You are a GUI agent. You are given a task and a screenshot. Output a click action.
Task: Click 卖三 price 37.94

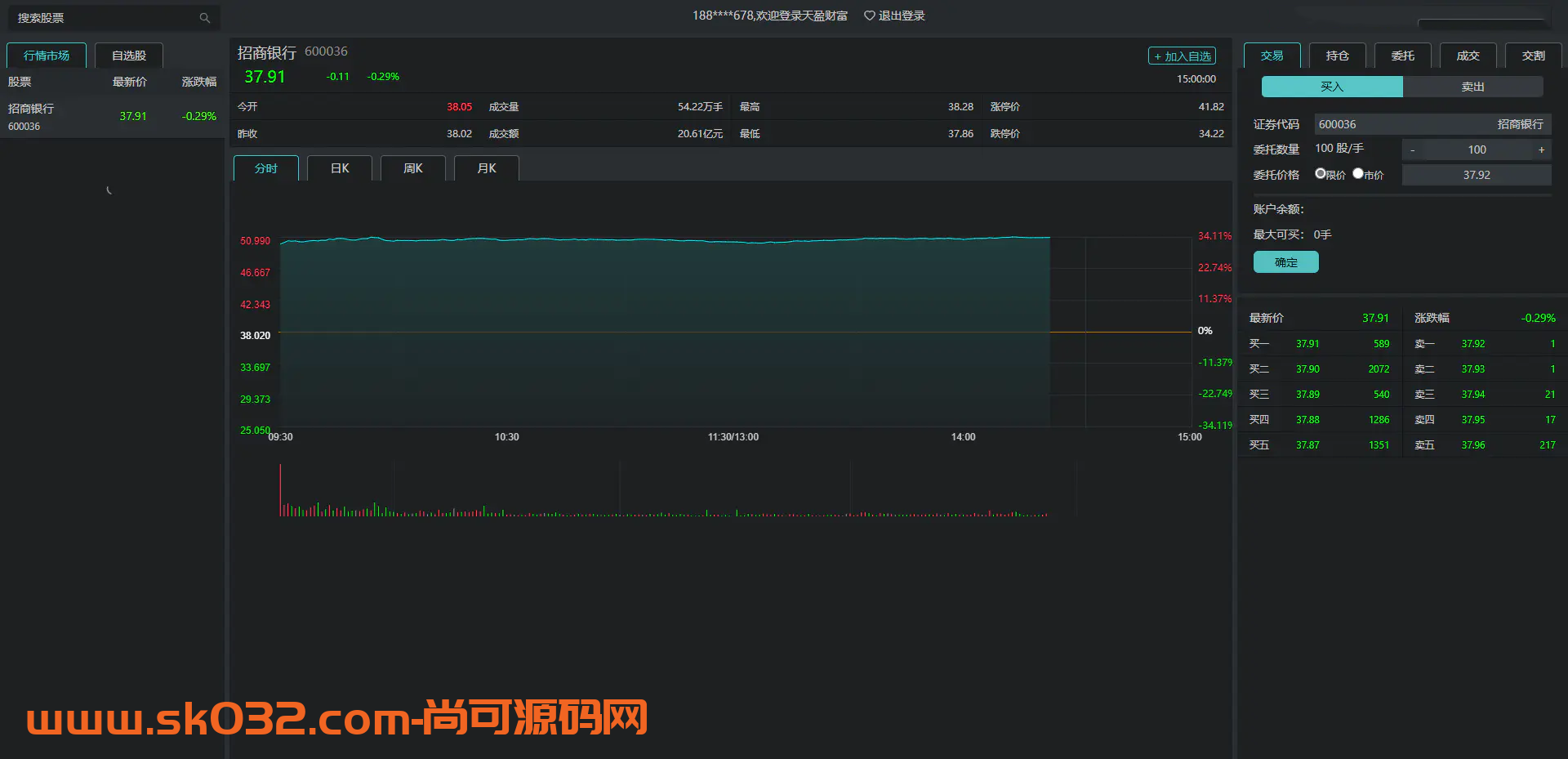pos(1473,395)
